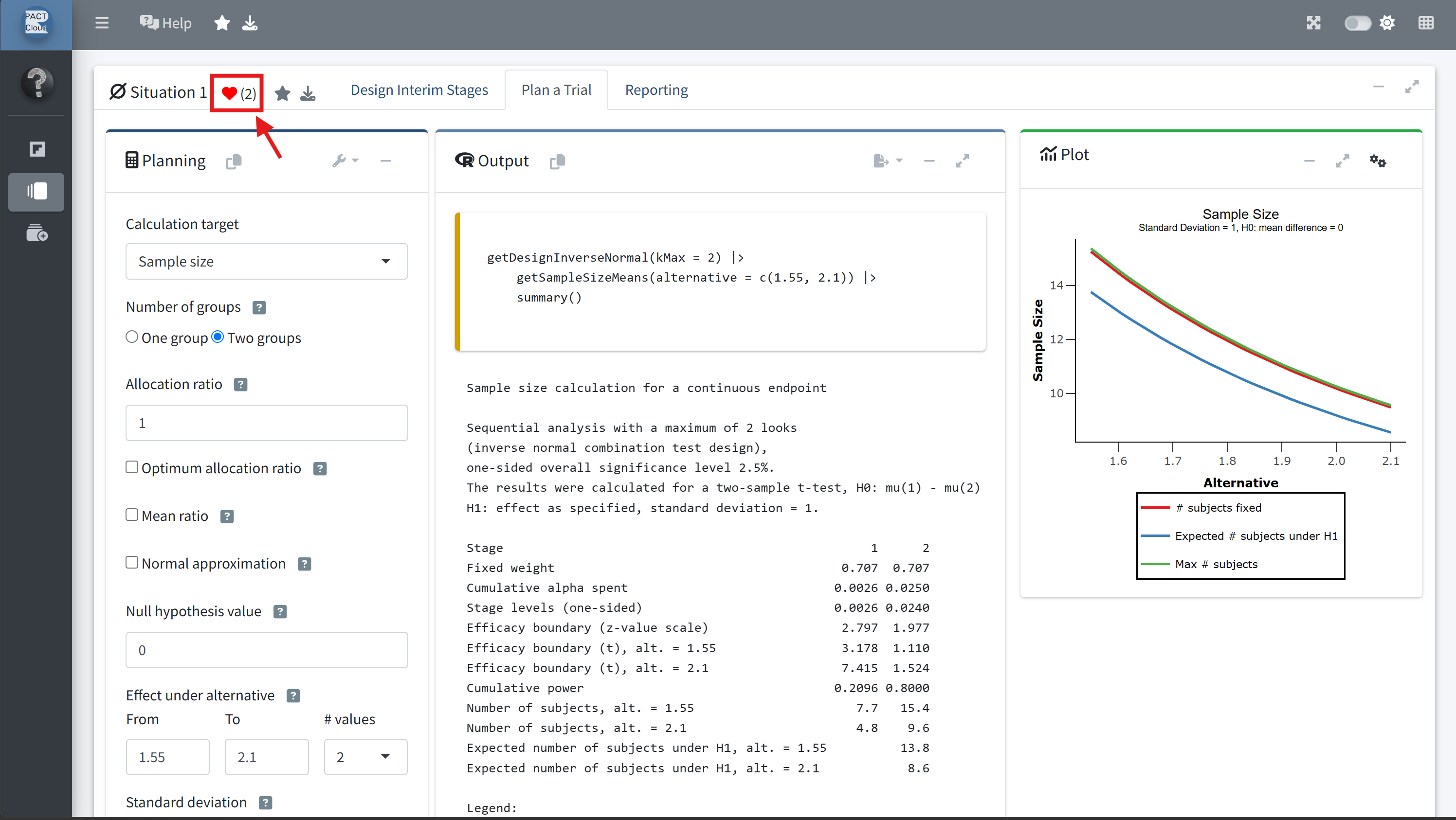Screen dimensions: 1456x820
Task: Collapse the Output panel
Action: (x=929, y=161)
